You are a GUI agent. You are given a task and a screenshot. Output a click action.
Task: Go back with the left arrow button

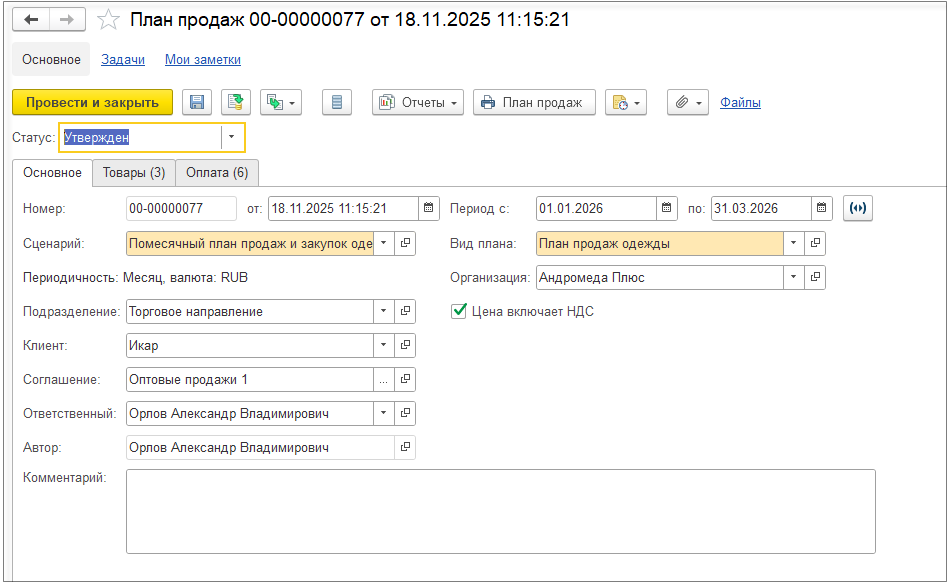click(31, 20)
